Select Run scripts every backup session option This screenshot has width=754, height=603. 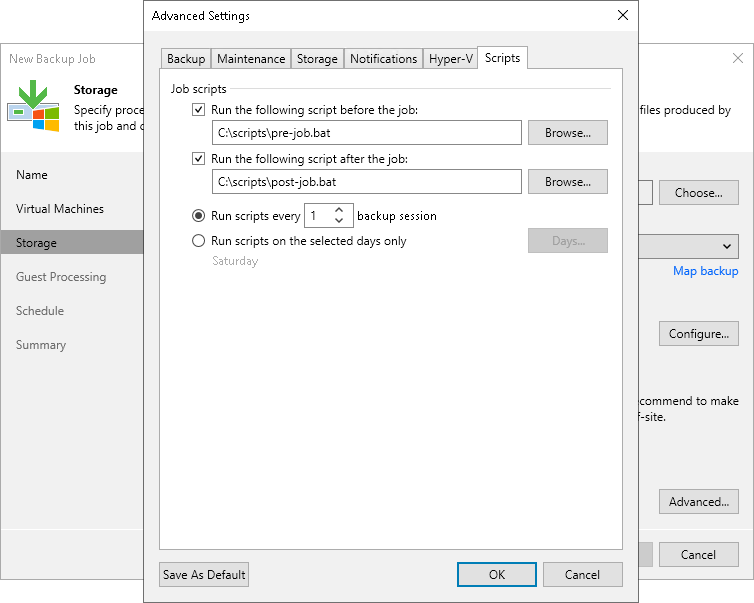tap(198, 216)
